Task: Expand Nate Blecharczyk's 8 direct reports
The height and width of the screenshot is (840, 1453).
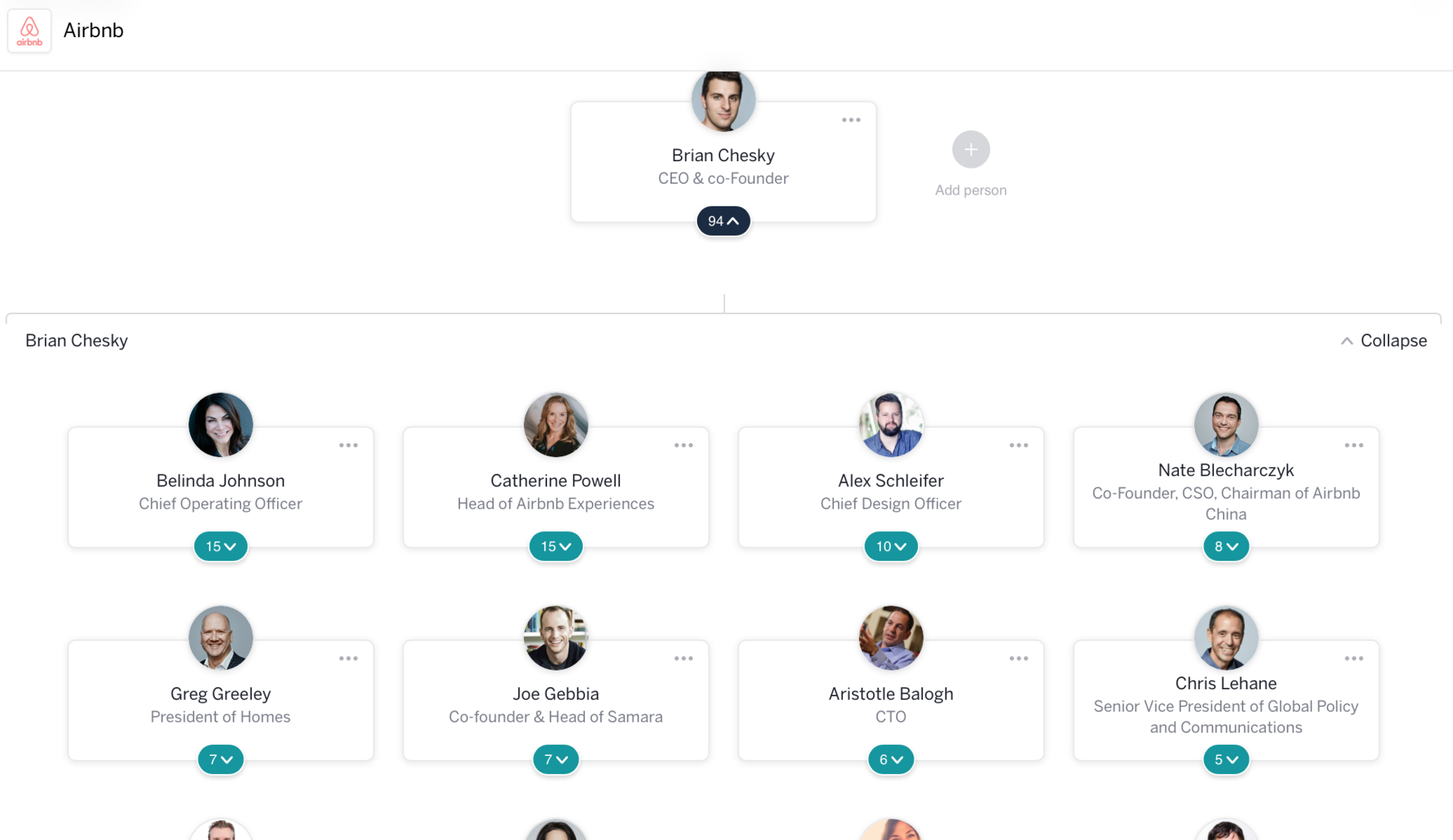Action: (1225, 546)
